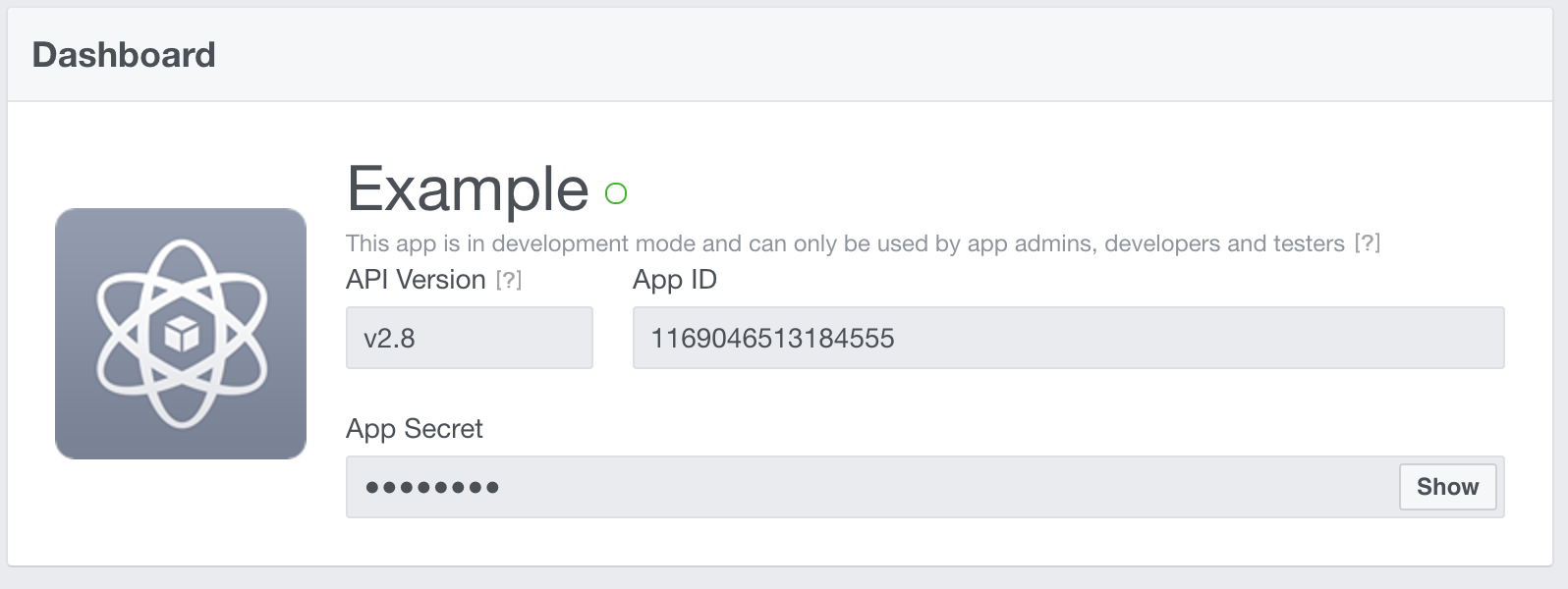Click the Example app atom icon
1568x589 pixels.
point(180,332)
